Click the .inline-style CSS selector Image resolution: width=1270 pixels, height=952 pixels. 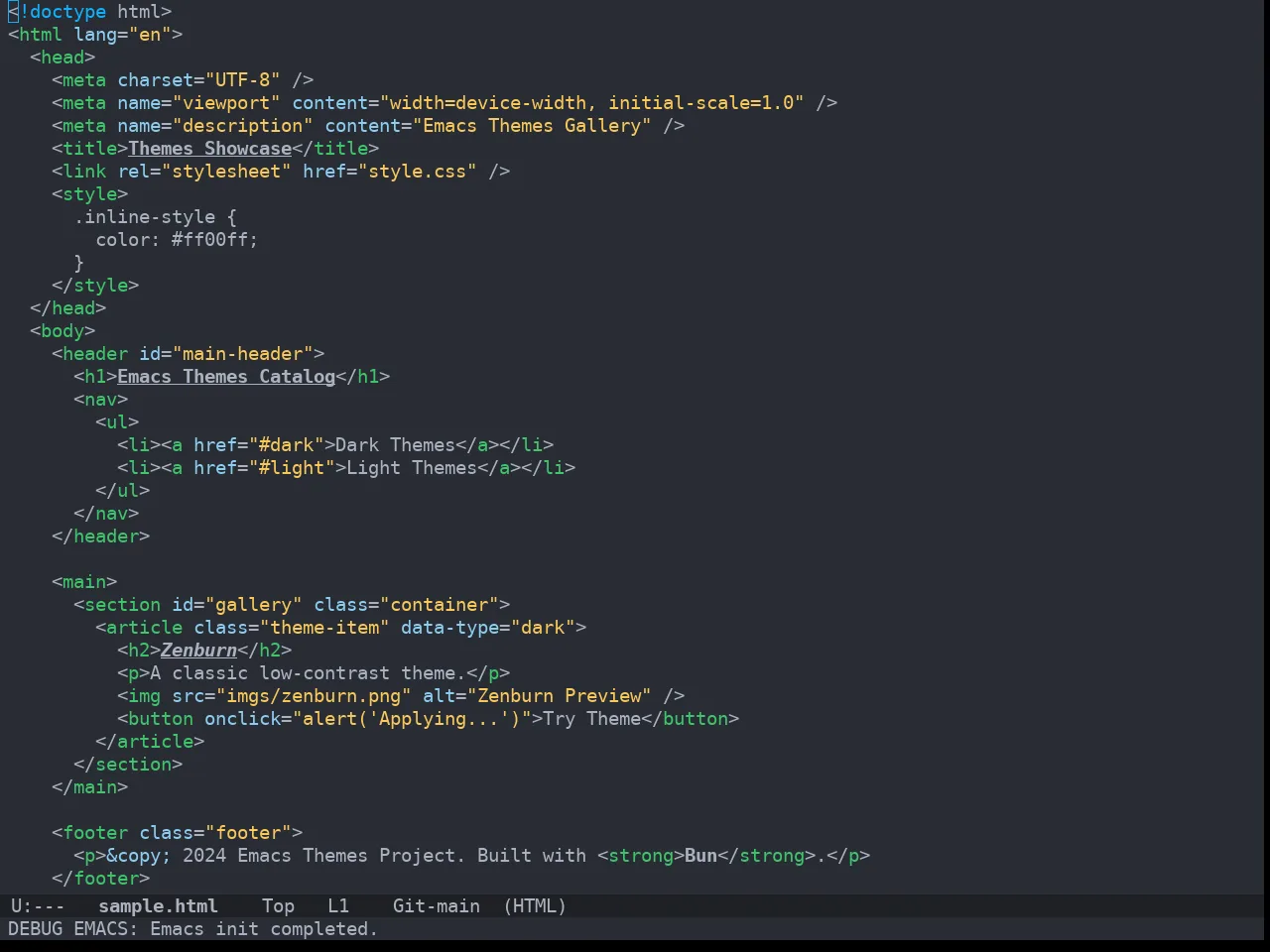pos(145,217)
